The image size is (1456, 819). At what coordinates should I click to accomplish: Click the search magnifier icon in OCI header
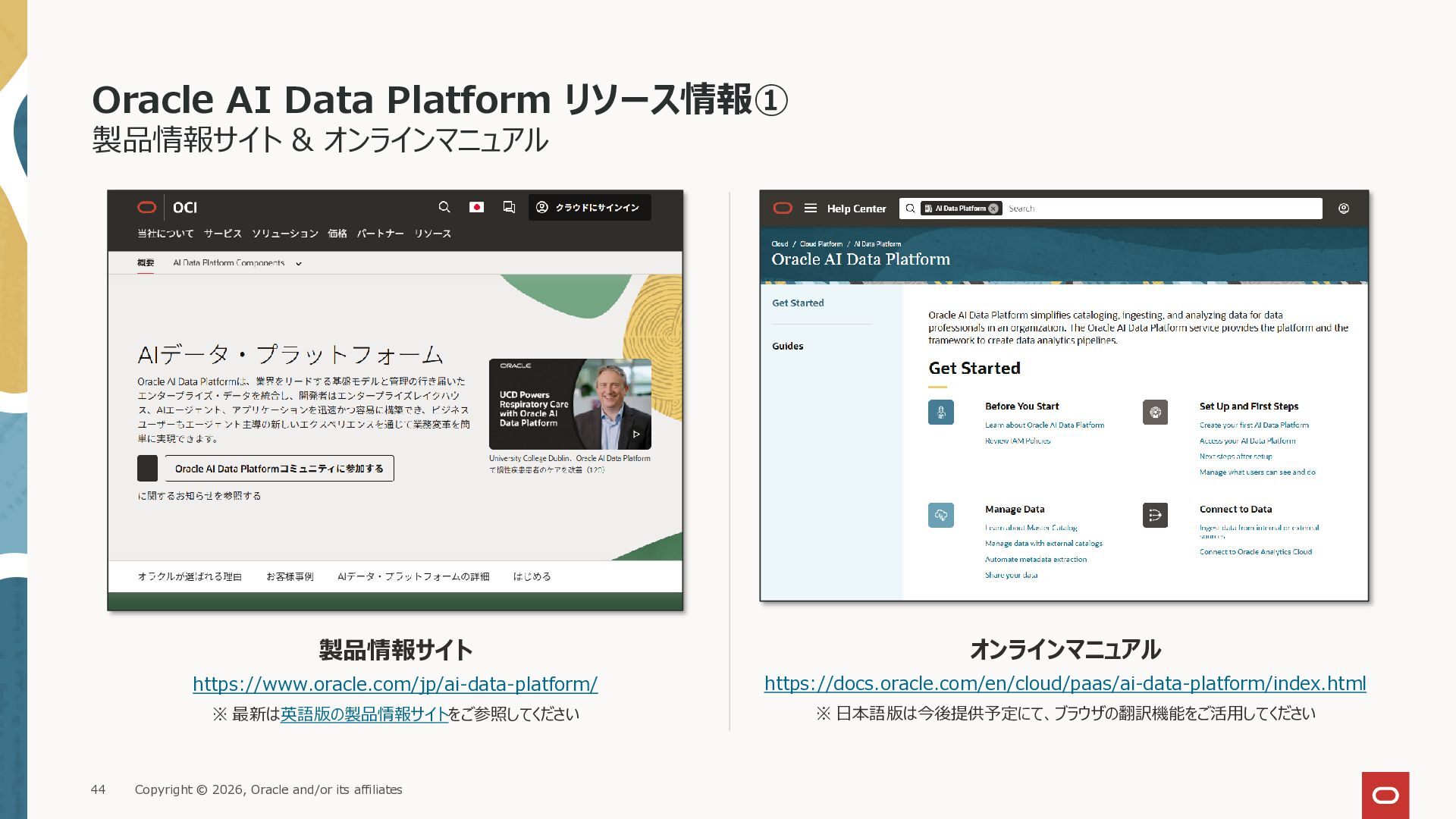444,207
